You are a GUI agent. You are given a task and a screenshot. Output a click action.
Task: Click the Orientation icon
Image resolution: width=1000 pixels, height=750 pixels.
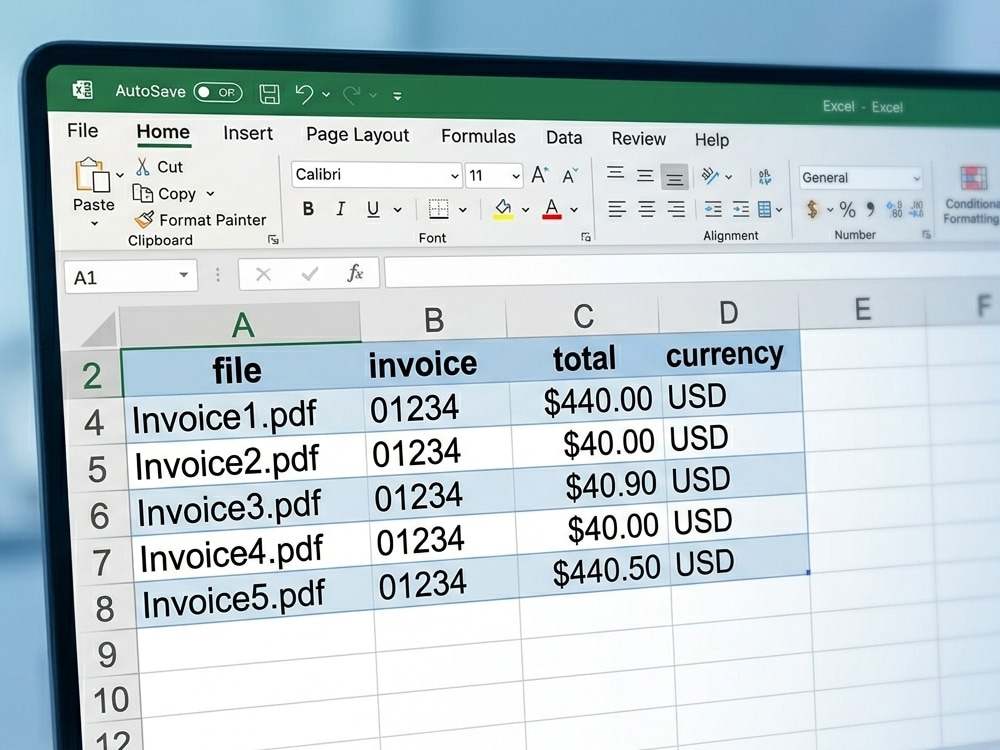click(x=710, y=176)
